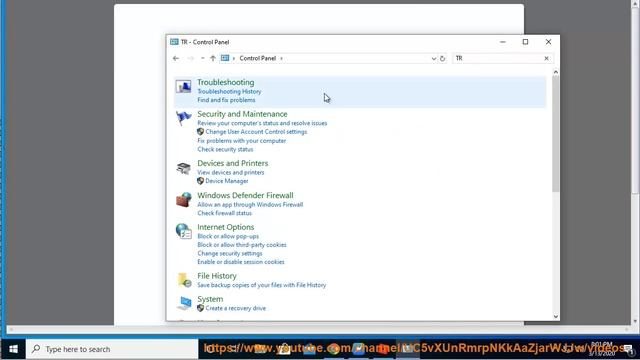Screen dimensions: 640x360
Task: Click the Control Panel breadcrumb in the address bar
Action: coord(258,58)
